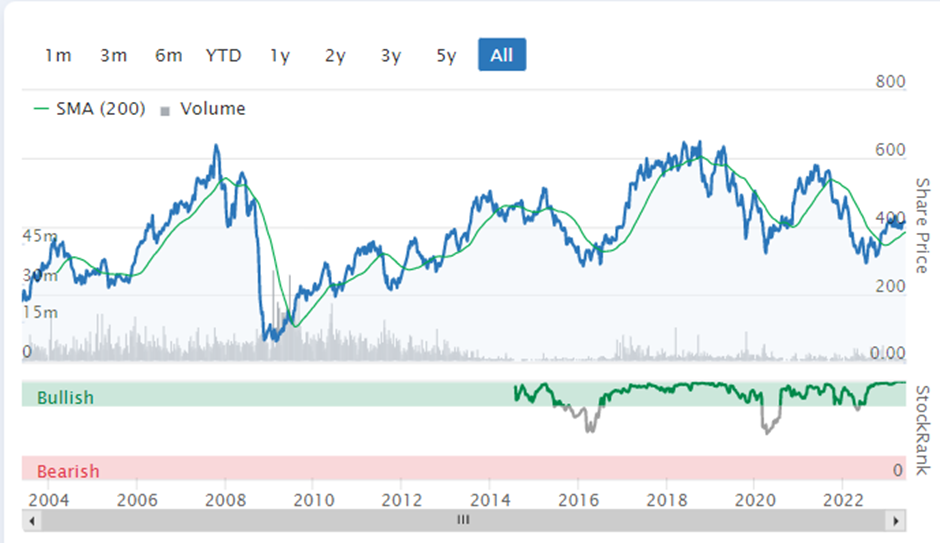940x543 pixels.
Task: Switch chart to YTD range
Action: pos(224,55)
